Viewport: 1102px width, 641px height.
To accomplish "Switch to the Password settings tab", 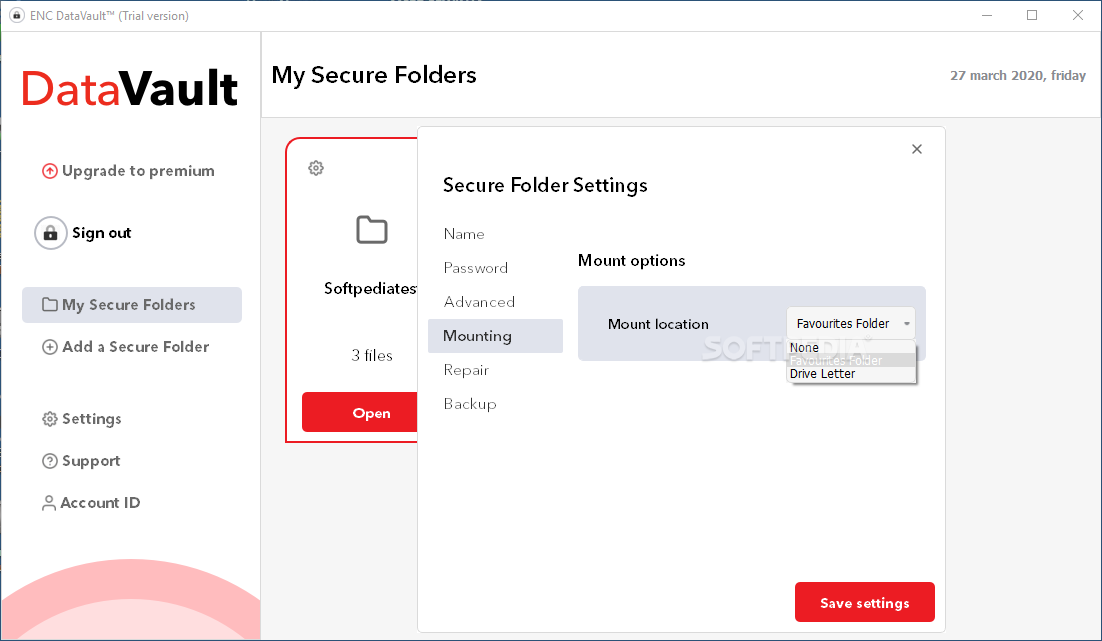I will [476, 268].
